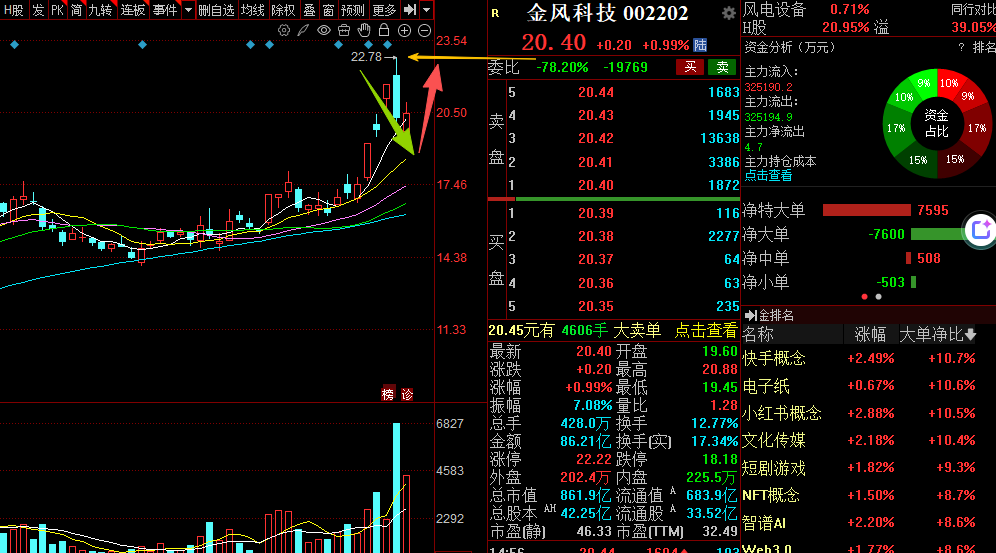Open chart settings gear icon

point(284,30)
